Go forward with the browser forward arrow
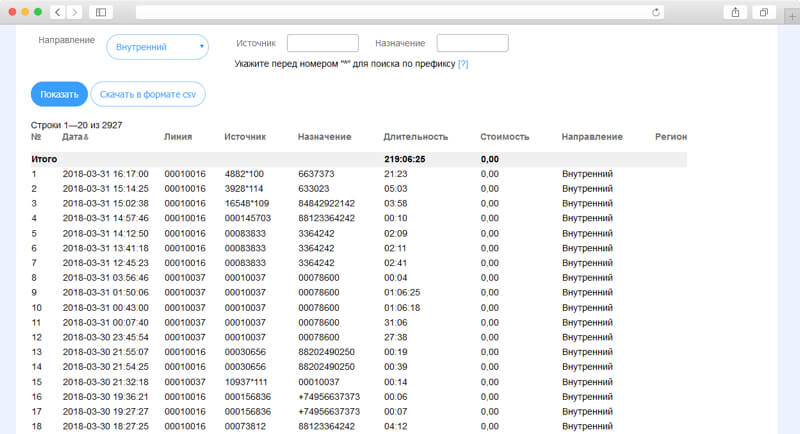 75,12
